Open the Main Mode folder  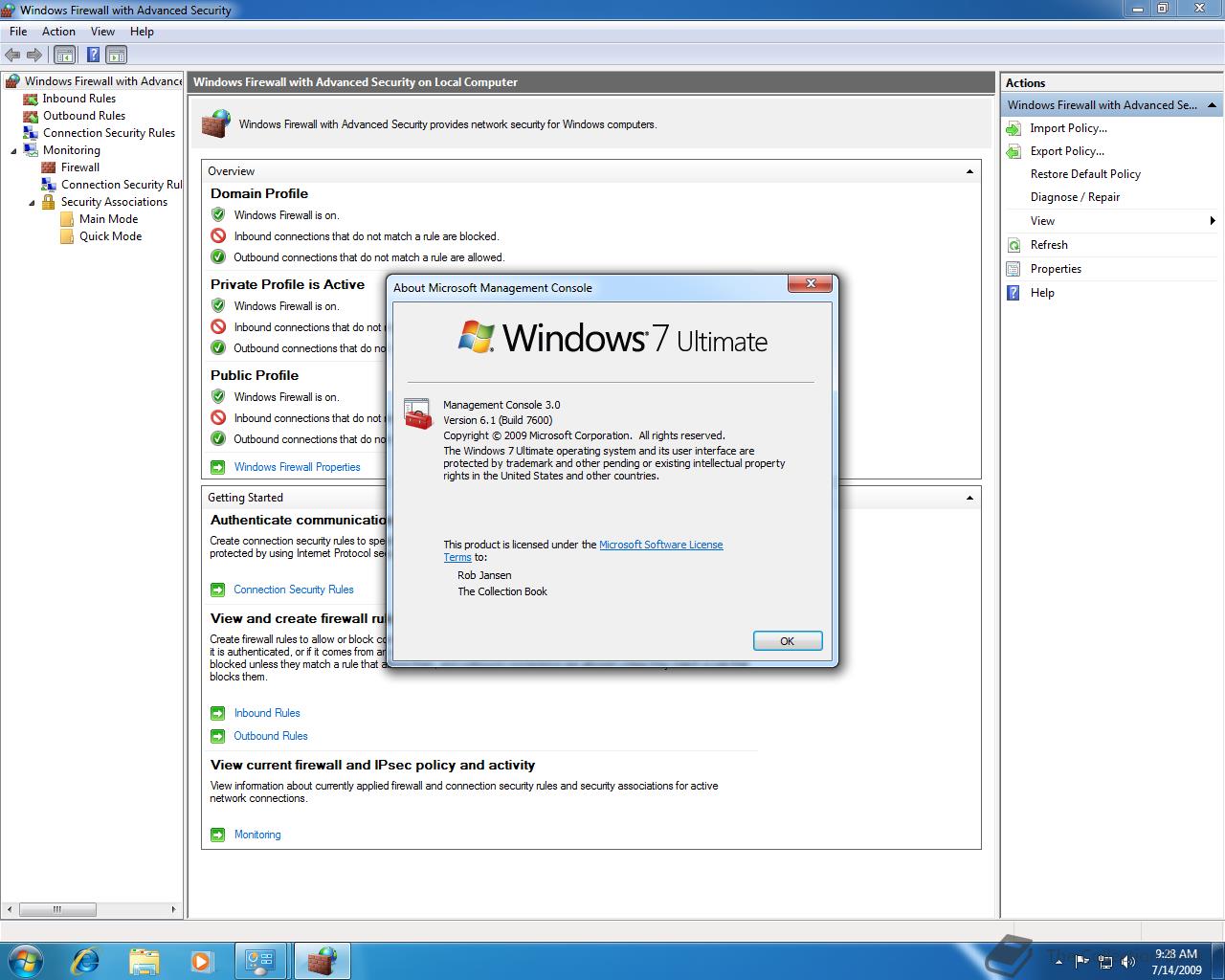[x=108, y=219]
